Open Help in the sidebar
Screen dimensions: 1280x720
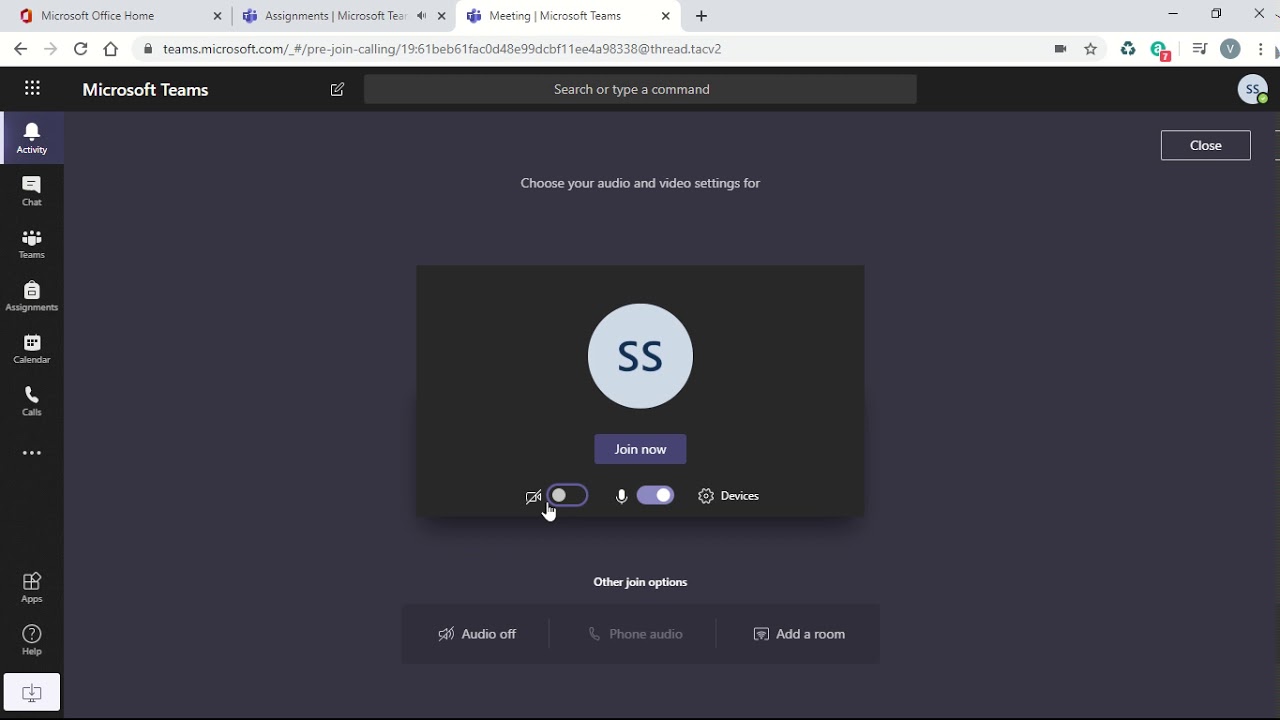click(32, 640)
